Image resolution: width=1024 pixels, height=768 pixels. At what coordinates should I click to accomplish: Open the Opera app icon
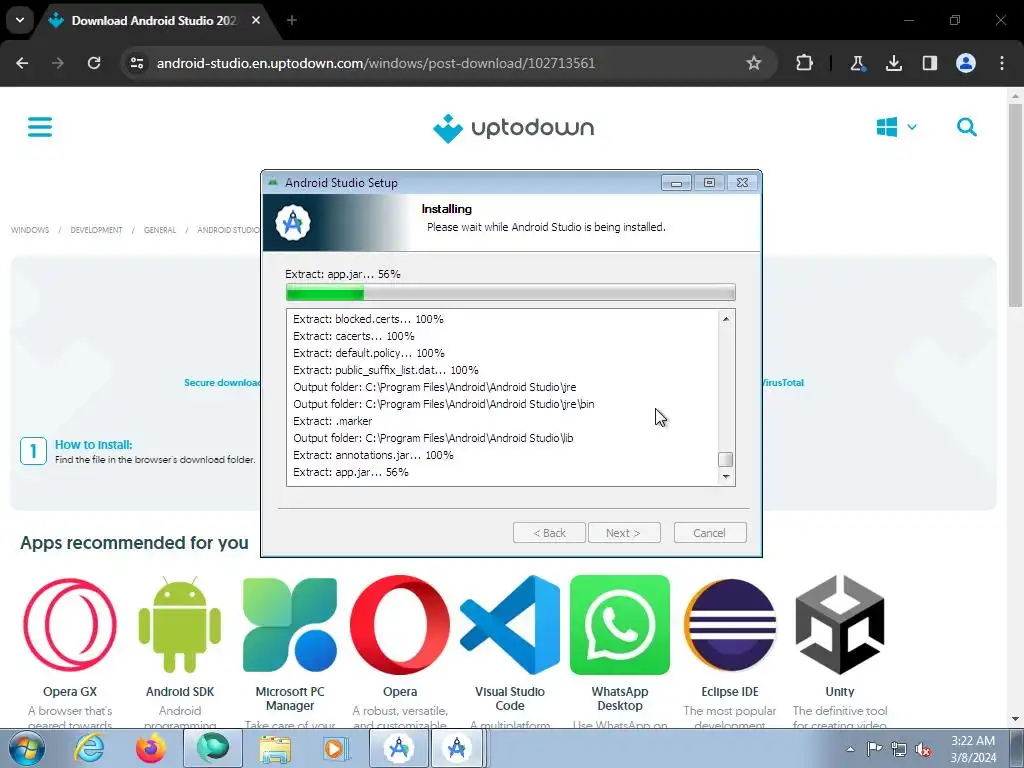coord(400,625)
